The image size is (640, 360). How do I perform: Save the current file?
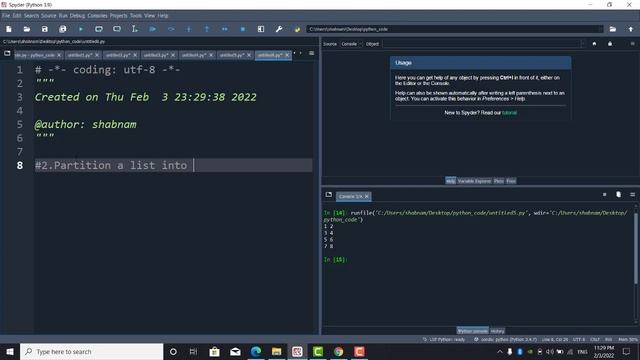click(44, 29)
